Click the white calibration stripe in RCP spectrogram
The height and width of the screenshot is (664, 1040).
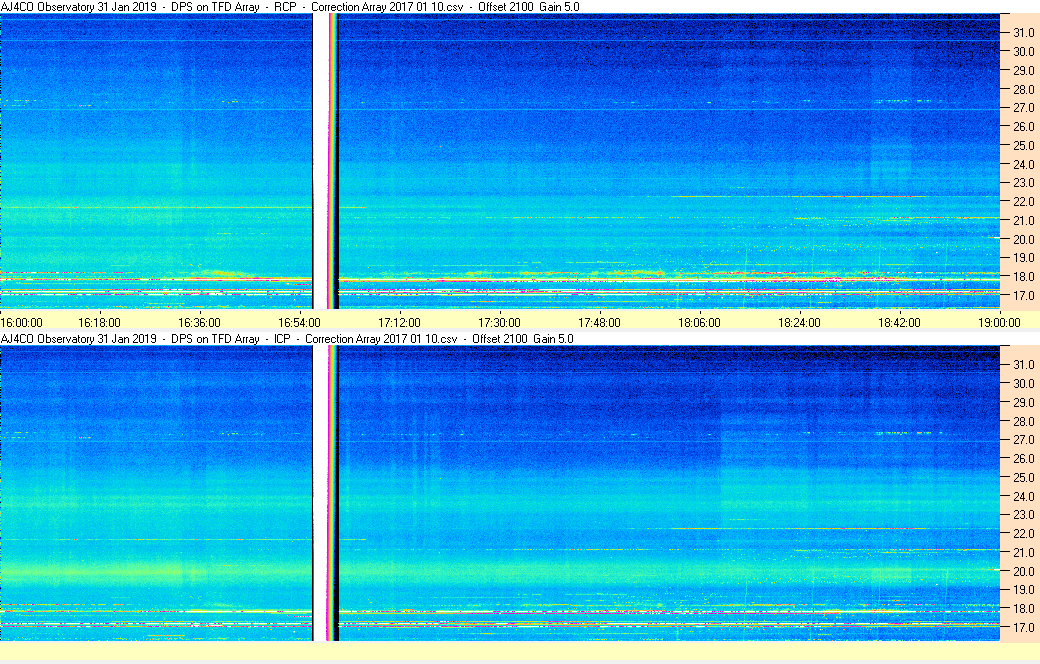click(320, 161)
